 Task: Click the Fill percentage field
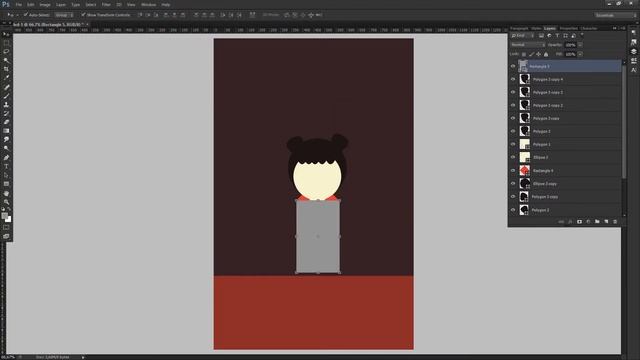point(571,54)
